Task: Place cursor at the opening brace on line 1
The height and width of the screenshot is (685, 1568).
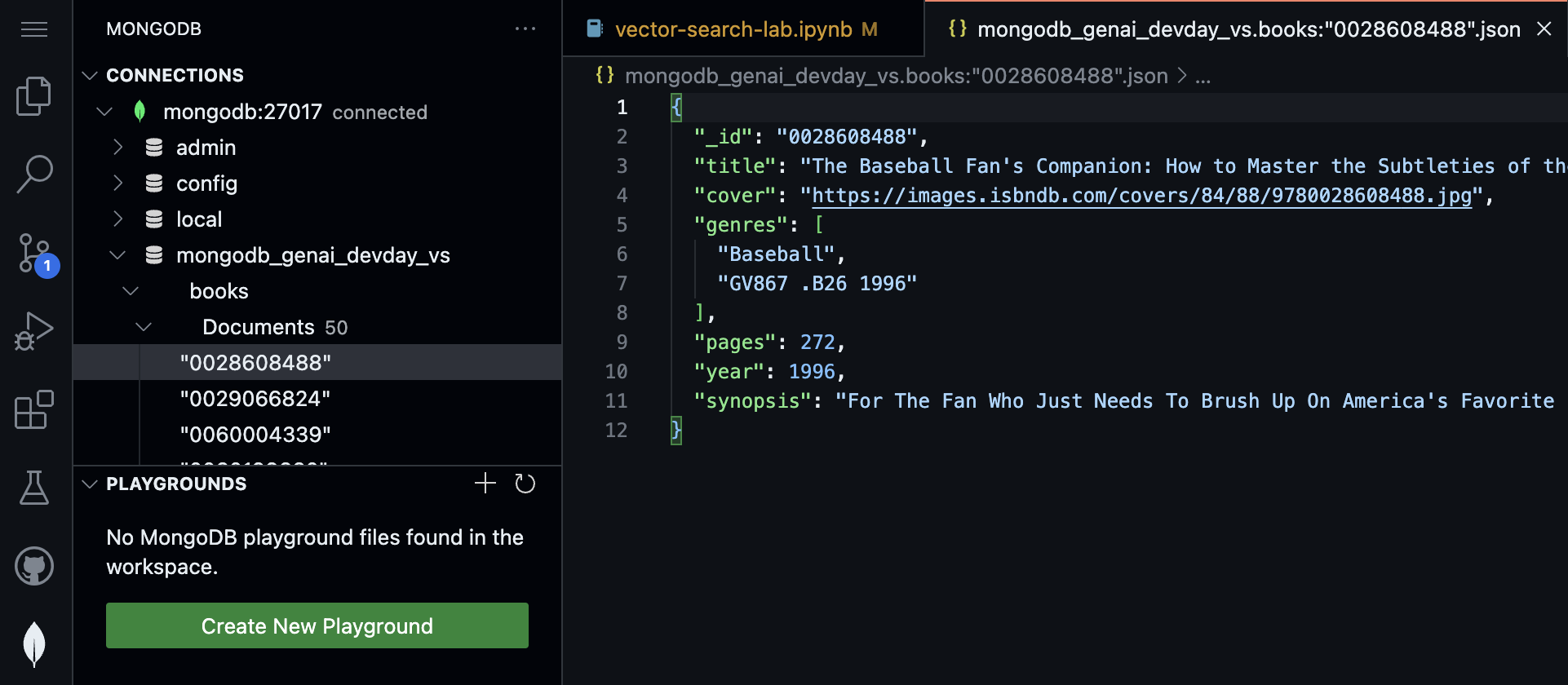Action: coord(676,108)
